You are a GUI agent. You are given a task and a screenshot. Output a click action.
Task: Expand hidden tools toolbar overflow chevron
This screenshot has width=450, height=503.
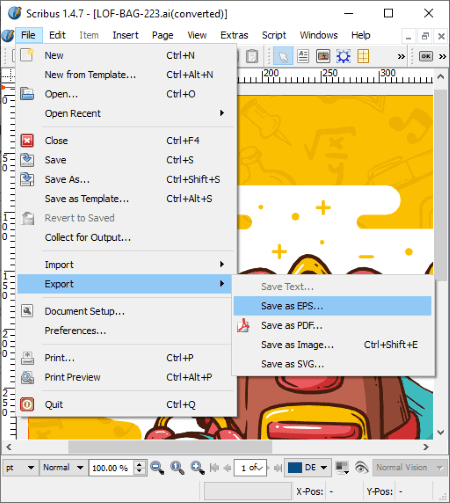click(x=401, y=56)
